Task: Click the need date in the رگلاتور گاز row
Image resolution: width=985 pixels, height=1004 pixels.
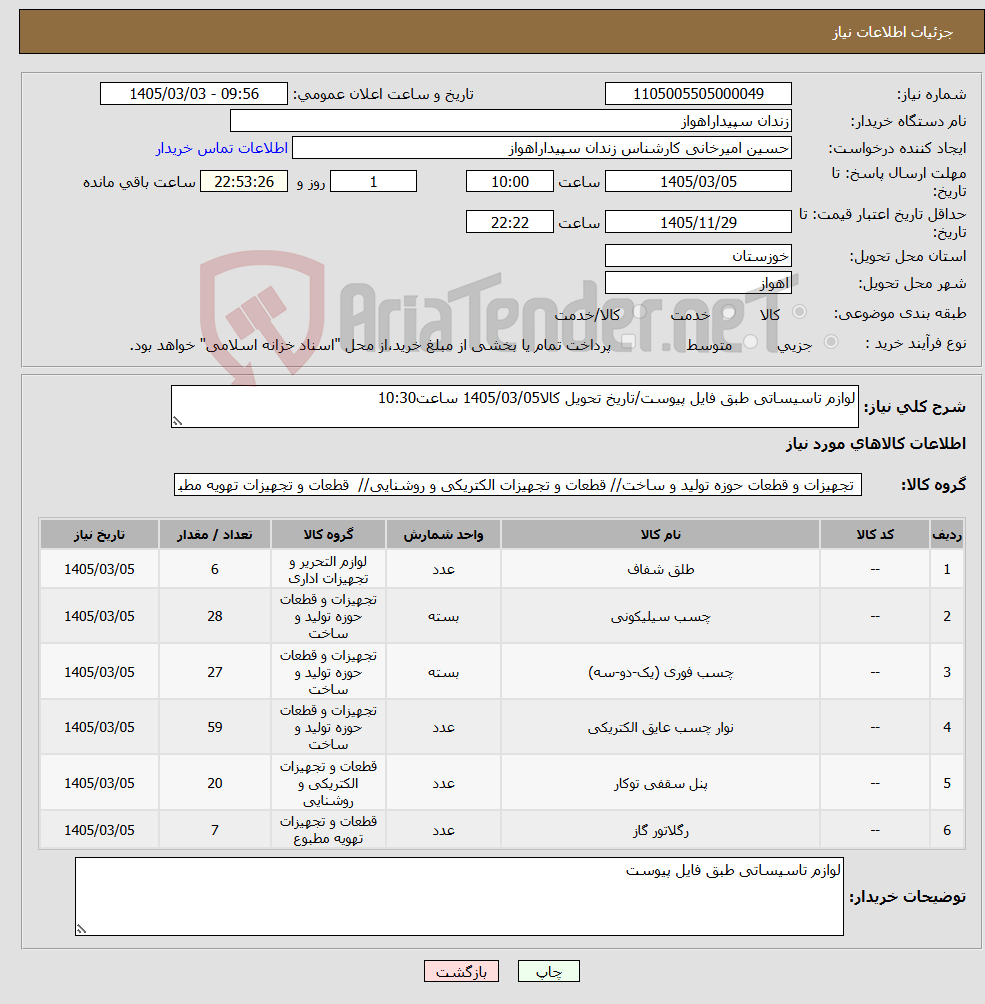Action: click(99, 830)
